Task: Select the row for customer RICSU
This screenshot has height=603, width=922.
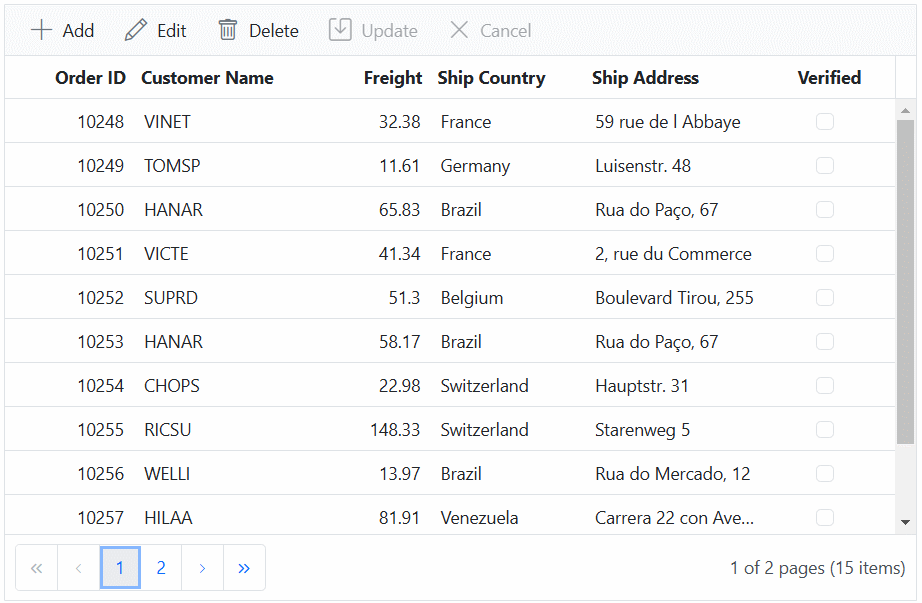Action: tap(450, 429)
